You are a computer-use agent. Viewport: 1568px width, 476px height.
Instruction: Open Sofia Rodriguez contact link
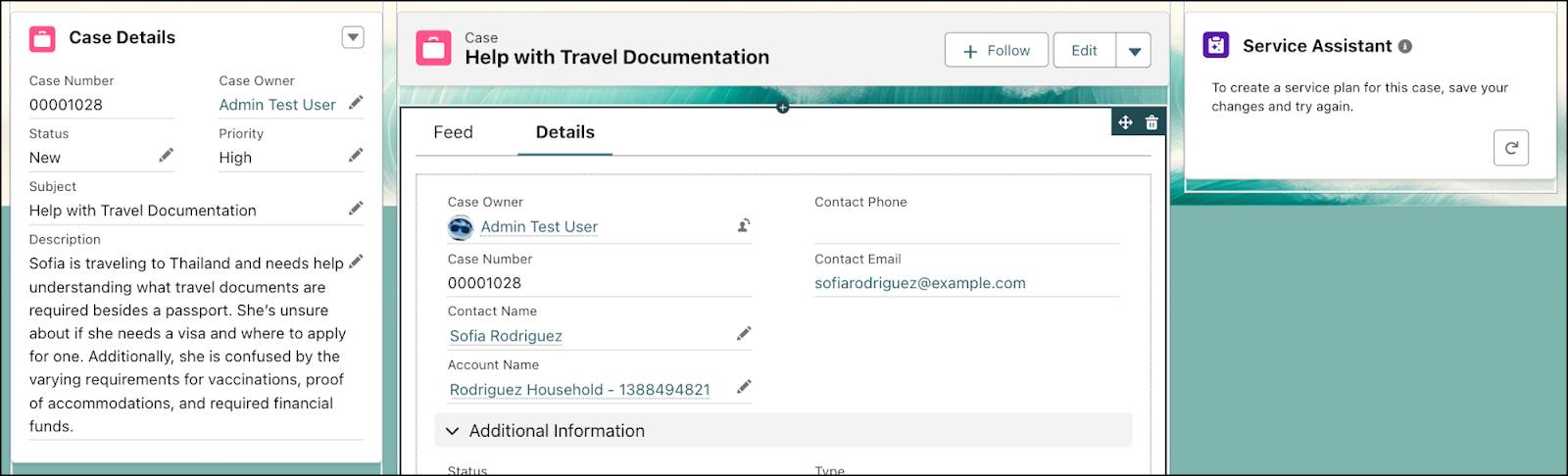point(506,336)
